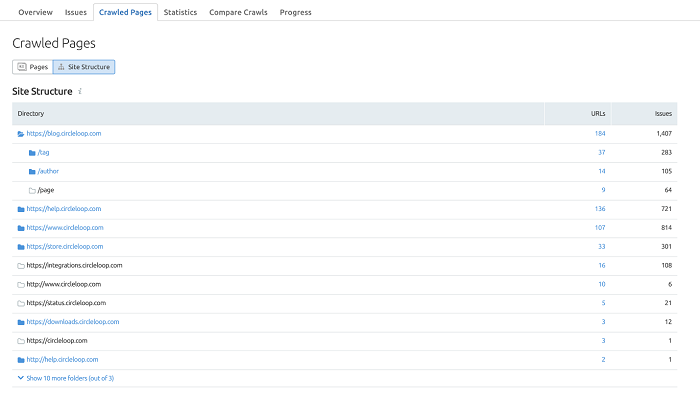Screen dimensions: 700x401
Task: Click issues value 108
Action: (x=667, y=265)
